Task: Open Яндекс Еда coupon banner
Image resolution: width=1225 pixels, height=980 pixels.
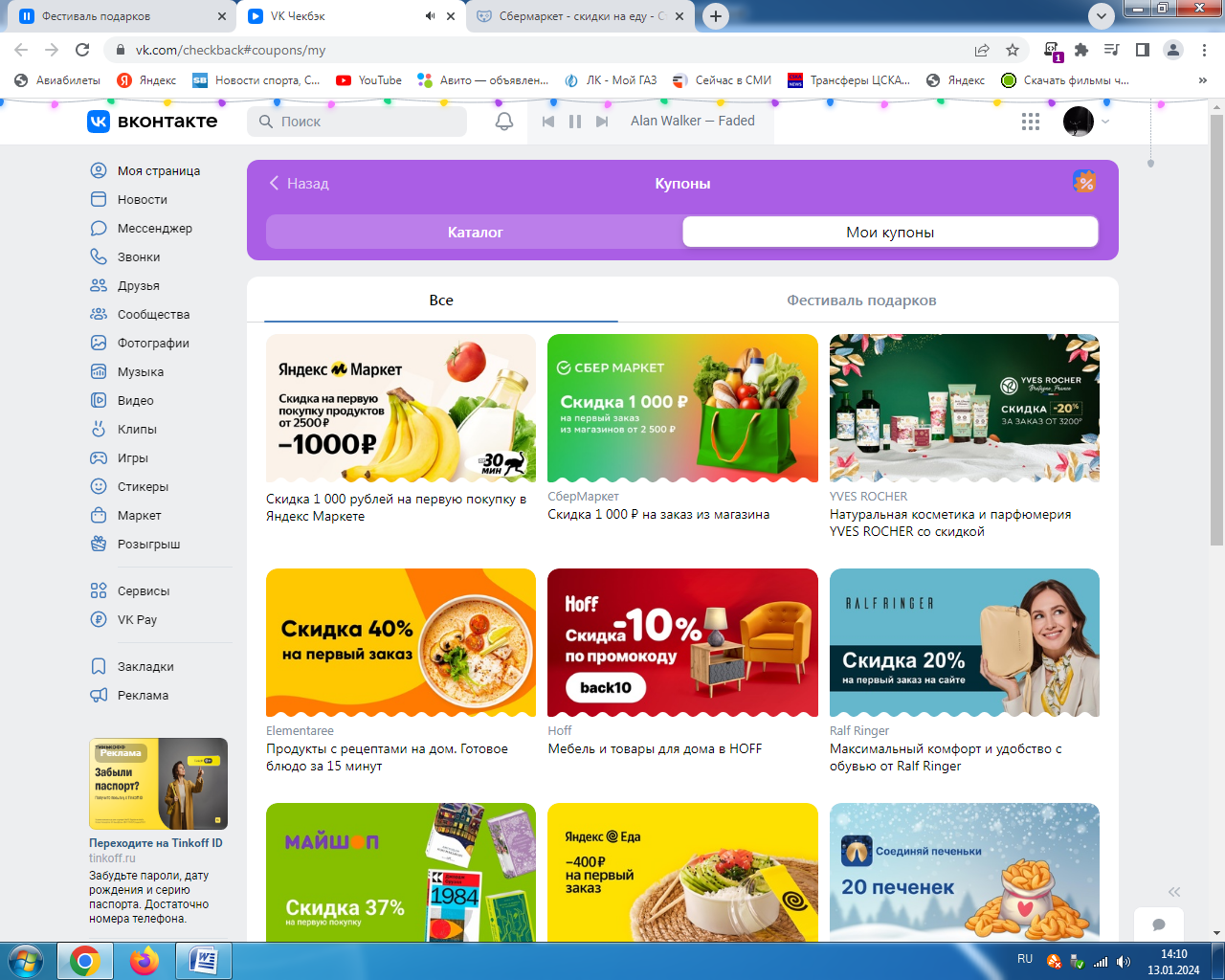Action: click(x=682, y=872)
